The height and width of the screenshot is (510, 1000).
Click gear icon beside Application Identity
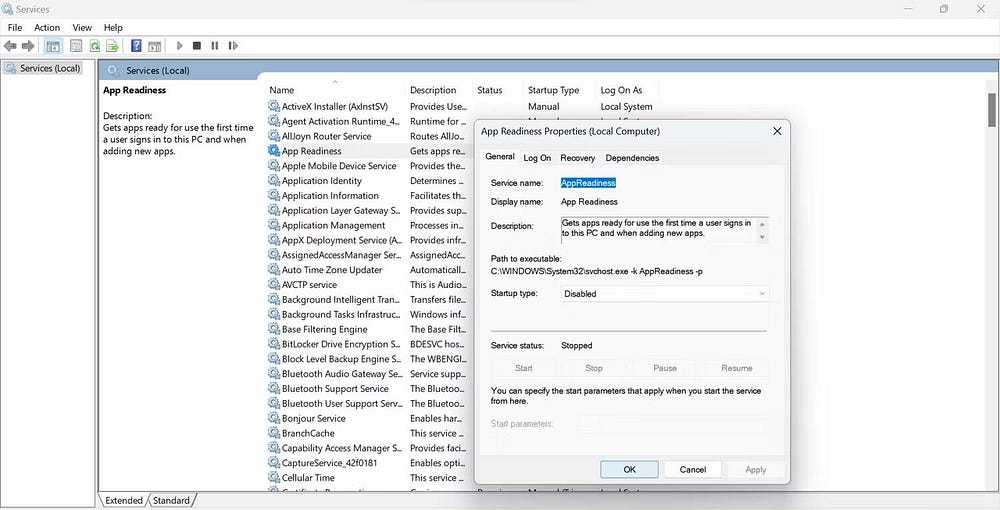point(274,180)
